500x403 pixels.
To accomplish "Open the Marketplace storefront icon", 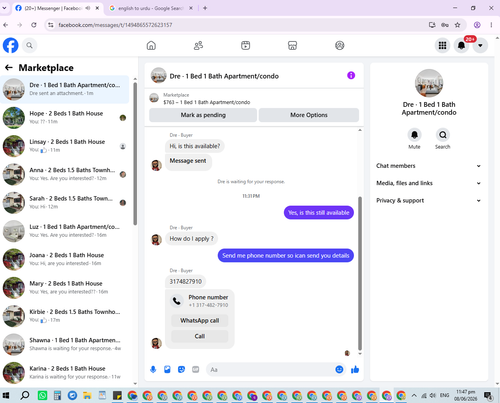I will (x=292, y=45).
